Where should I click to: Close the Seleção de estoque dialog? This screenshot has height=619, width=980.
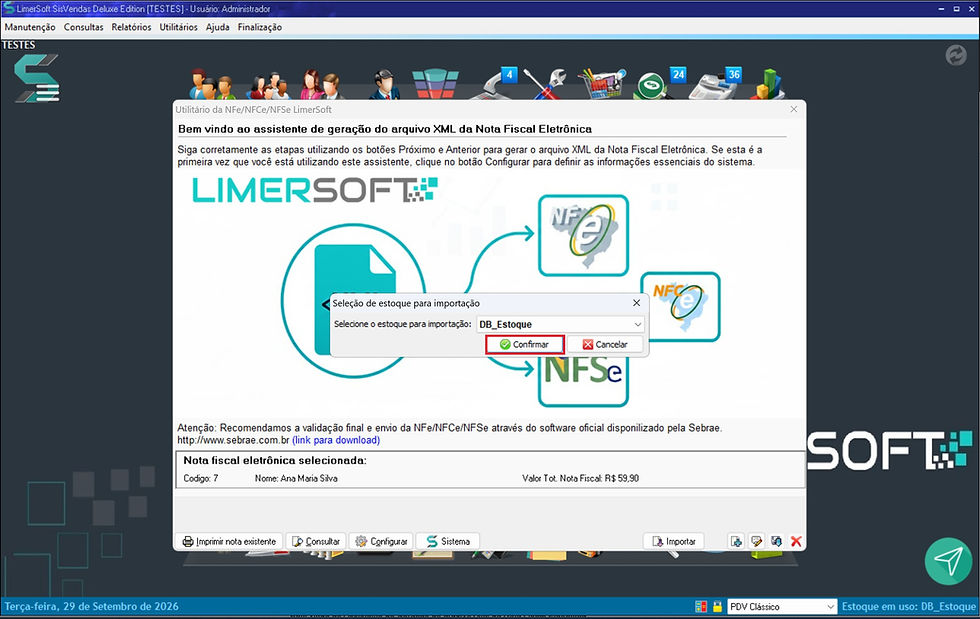tap(636, 303)
